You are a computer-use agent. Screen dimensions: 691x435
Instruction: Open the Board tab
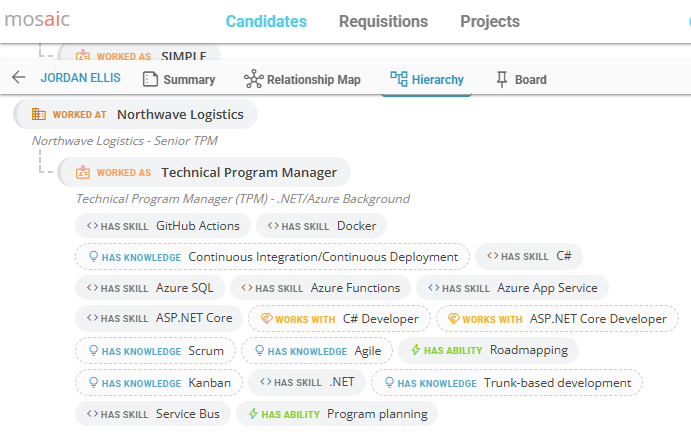pos(521,79)
